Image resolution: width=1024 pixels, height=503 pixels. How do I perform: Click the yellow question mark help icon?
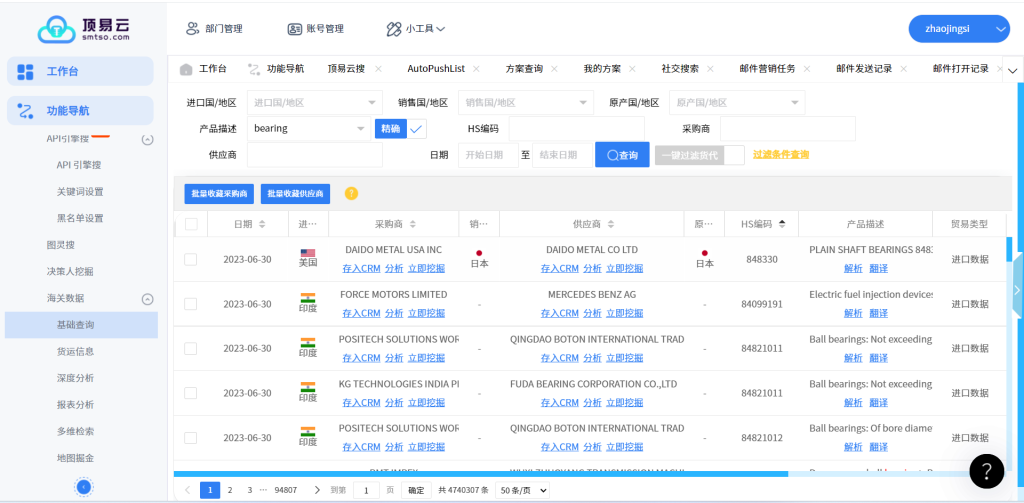click(x=351, y=194)
